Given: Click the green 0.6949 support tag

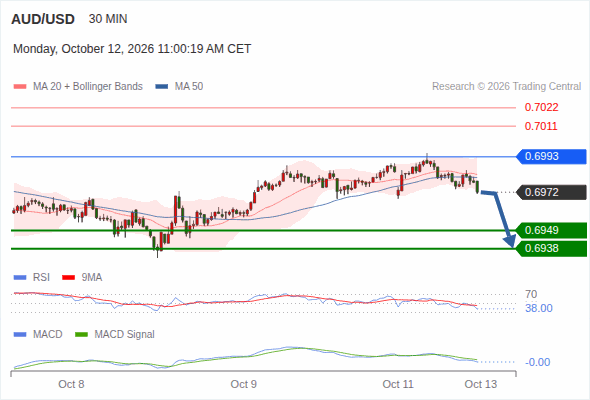Looking at the screenshot, I should coord(551,230).
